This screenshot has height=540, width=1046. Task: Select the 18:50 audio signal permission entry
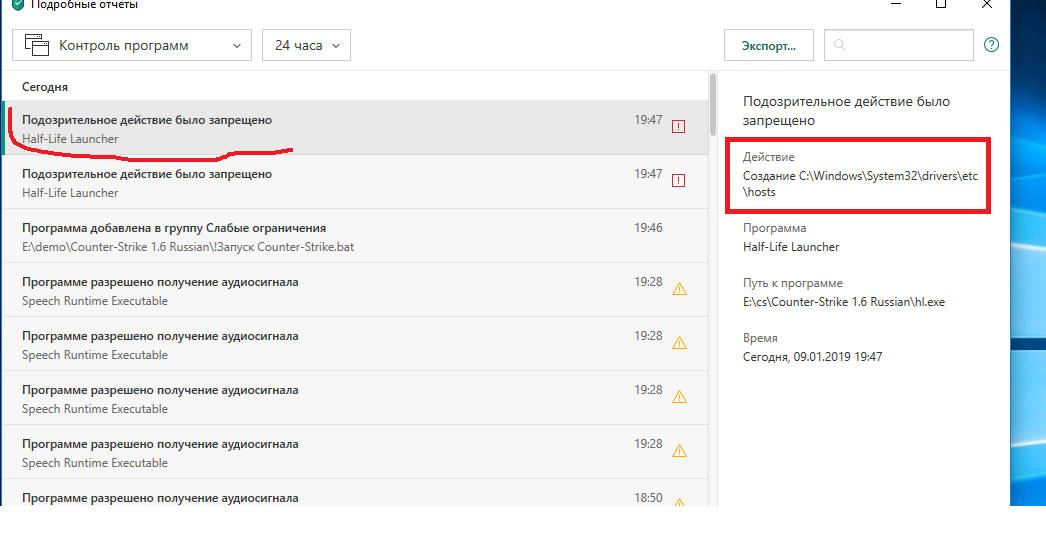coord(356,495)
